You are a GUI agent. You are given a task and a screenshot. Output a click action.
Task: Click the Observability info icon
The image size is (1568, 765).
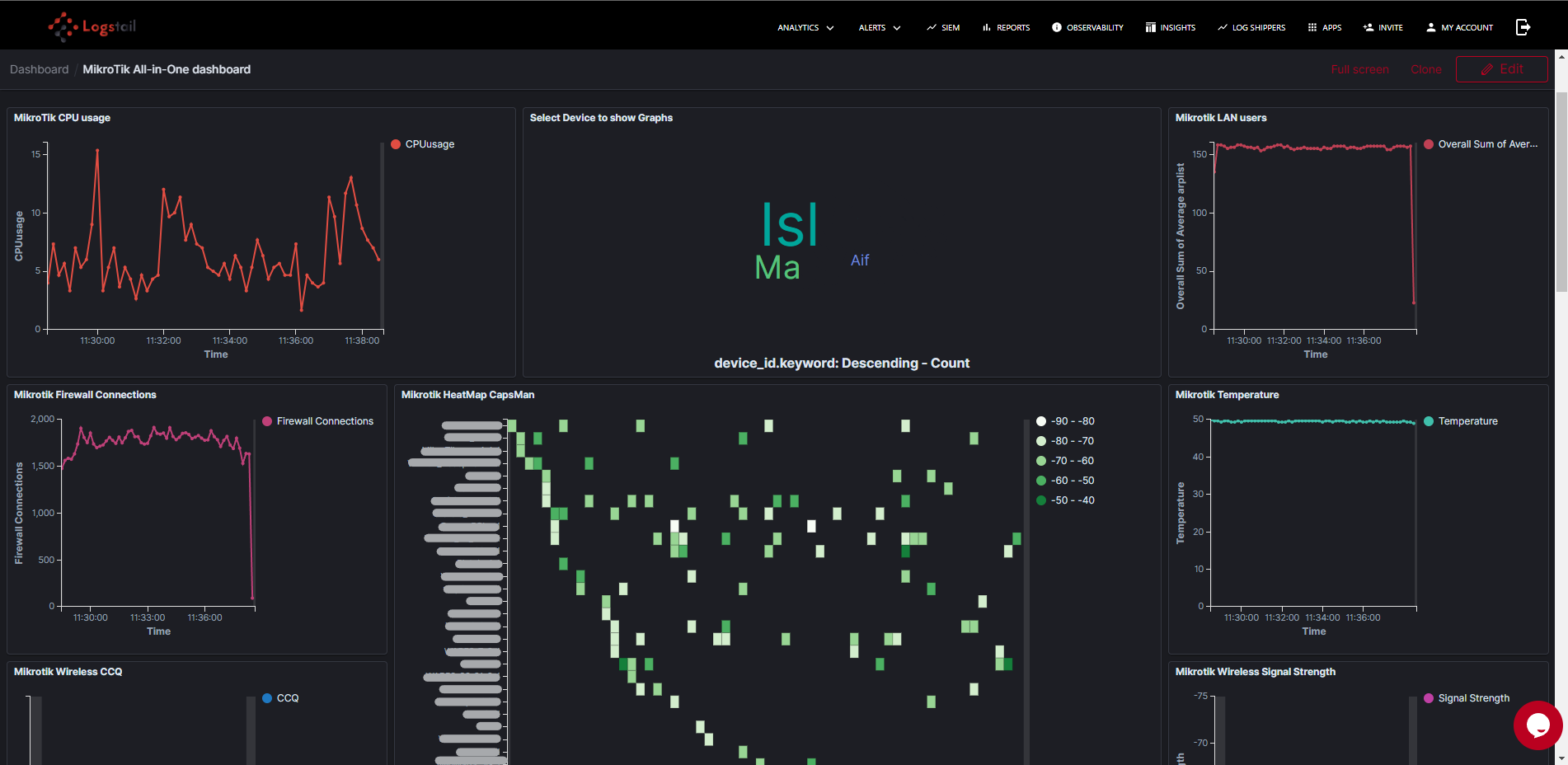1057,27
